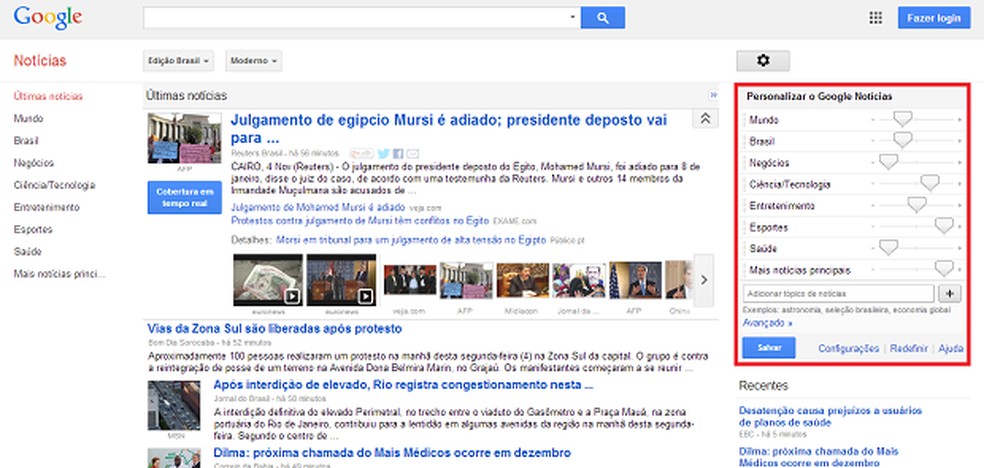Open the MSN traffic photo thumbnail
The width and height of the screenshot is (984, 468).
tap(174, 405)
